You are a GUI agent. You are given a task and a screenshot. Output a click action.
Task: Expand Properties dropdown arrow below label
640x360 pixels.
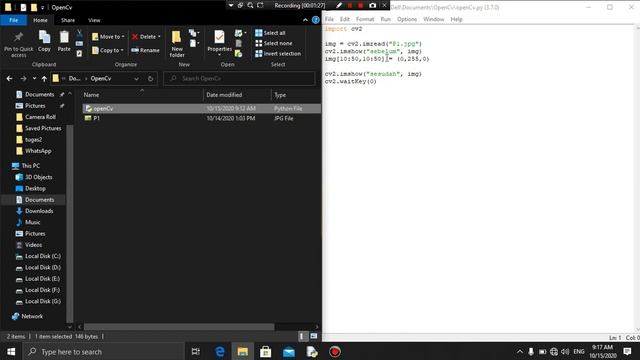[219, 55]
